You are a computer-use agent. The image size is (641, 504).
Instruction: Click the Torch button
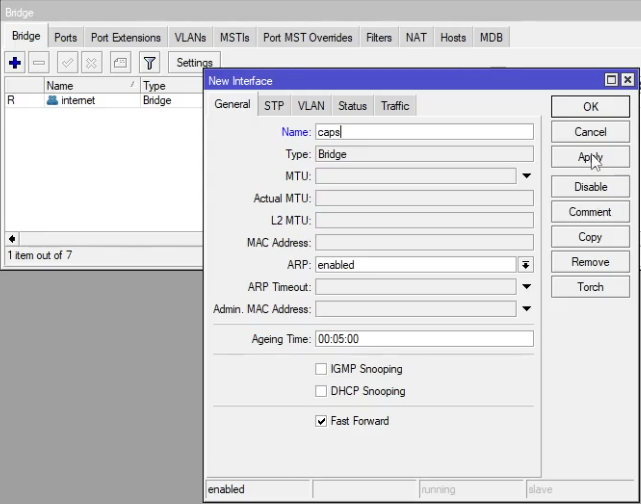coord(590,287)
